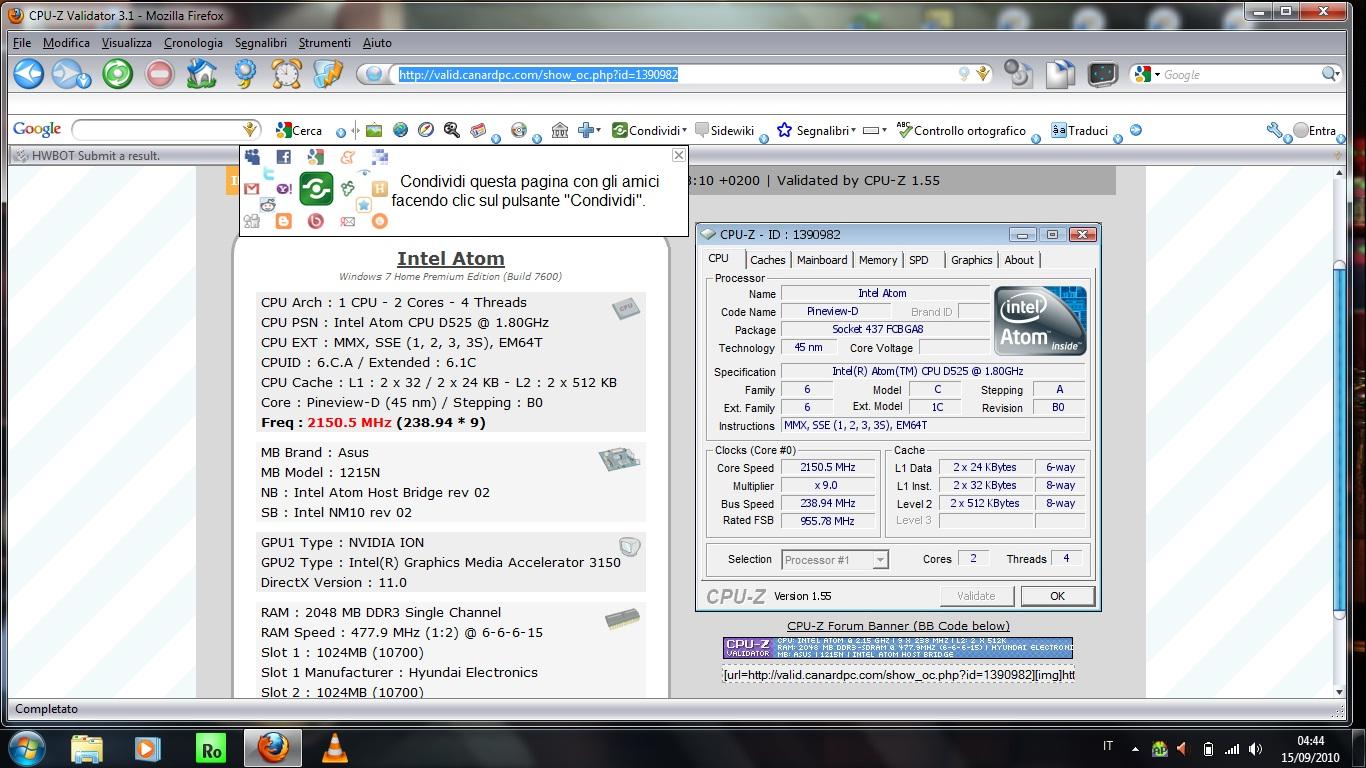Click the BB code URL text field
Image resolution: width=1366 pixels, height=768 pixels.
point(898,675)
